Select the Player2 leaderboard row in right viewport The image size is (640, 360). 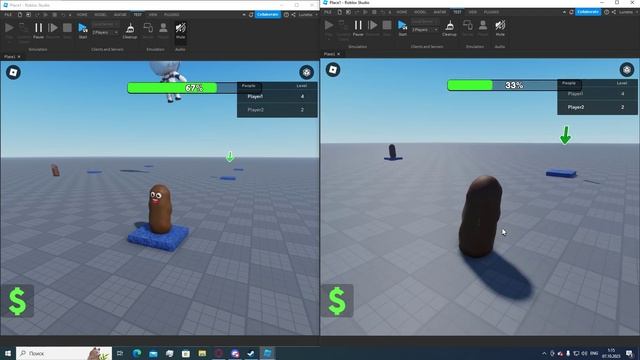pos(597,107)
